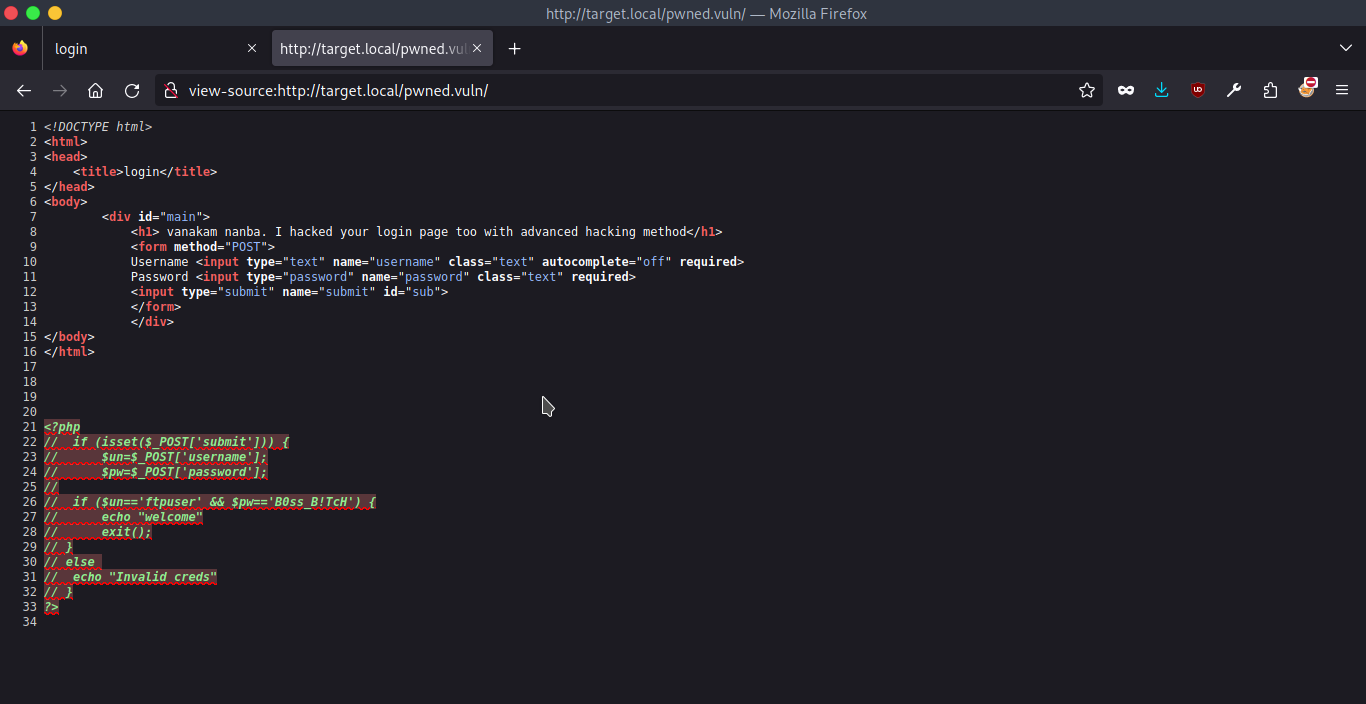Image resolution: width=1366 pixels, height=704 pixels.
Task: Open the uBlock Origin shield
Action: (1197, 90)
